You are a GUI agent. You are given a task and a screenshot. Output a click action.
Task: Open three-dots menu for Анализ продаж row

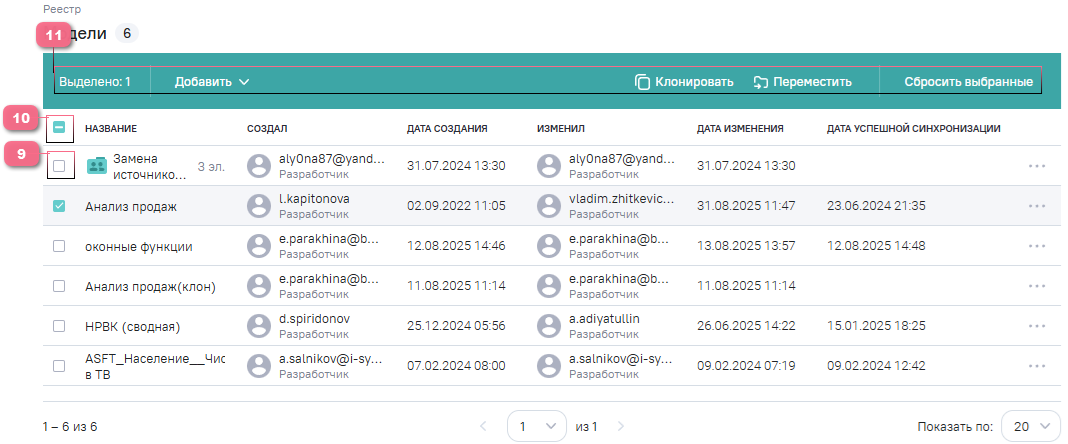click(1036, 206)
